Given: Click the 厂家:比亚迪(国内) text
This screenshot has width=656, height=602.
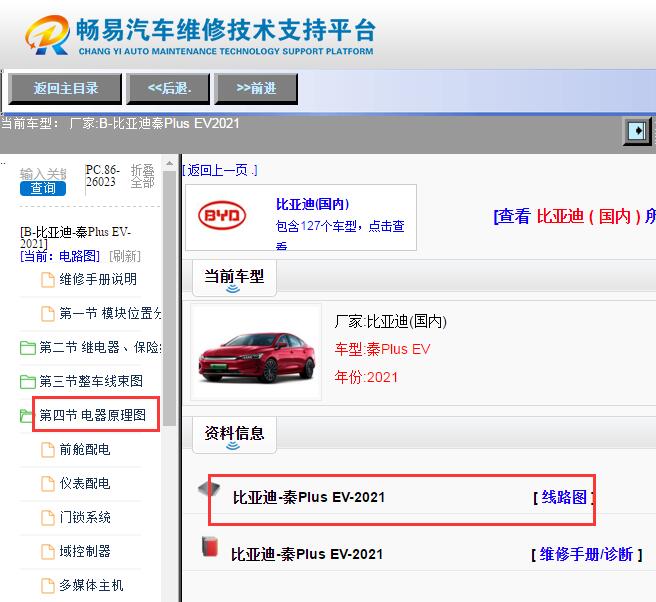Looking at the screenshot, I should (x=391, y=321).
